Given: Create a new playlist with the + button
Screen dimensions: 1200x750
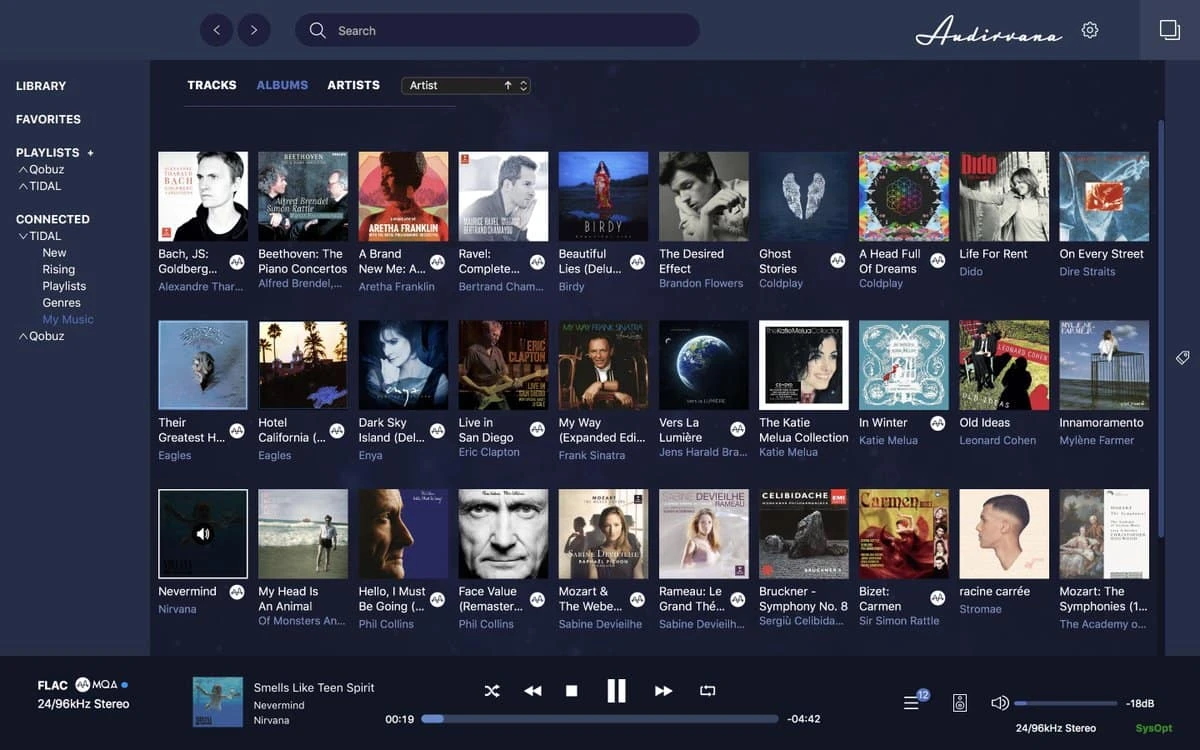Looking at the screenshot, I should coord(91,152).
